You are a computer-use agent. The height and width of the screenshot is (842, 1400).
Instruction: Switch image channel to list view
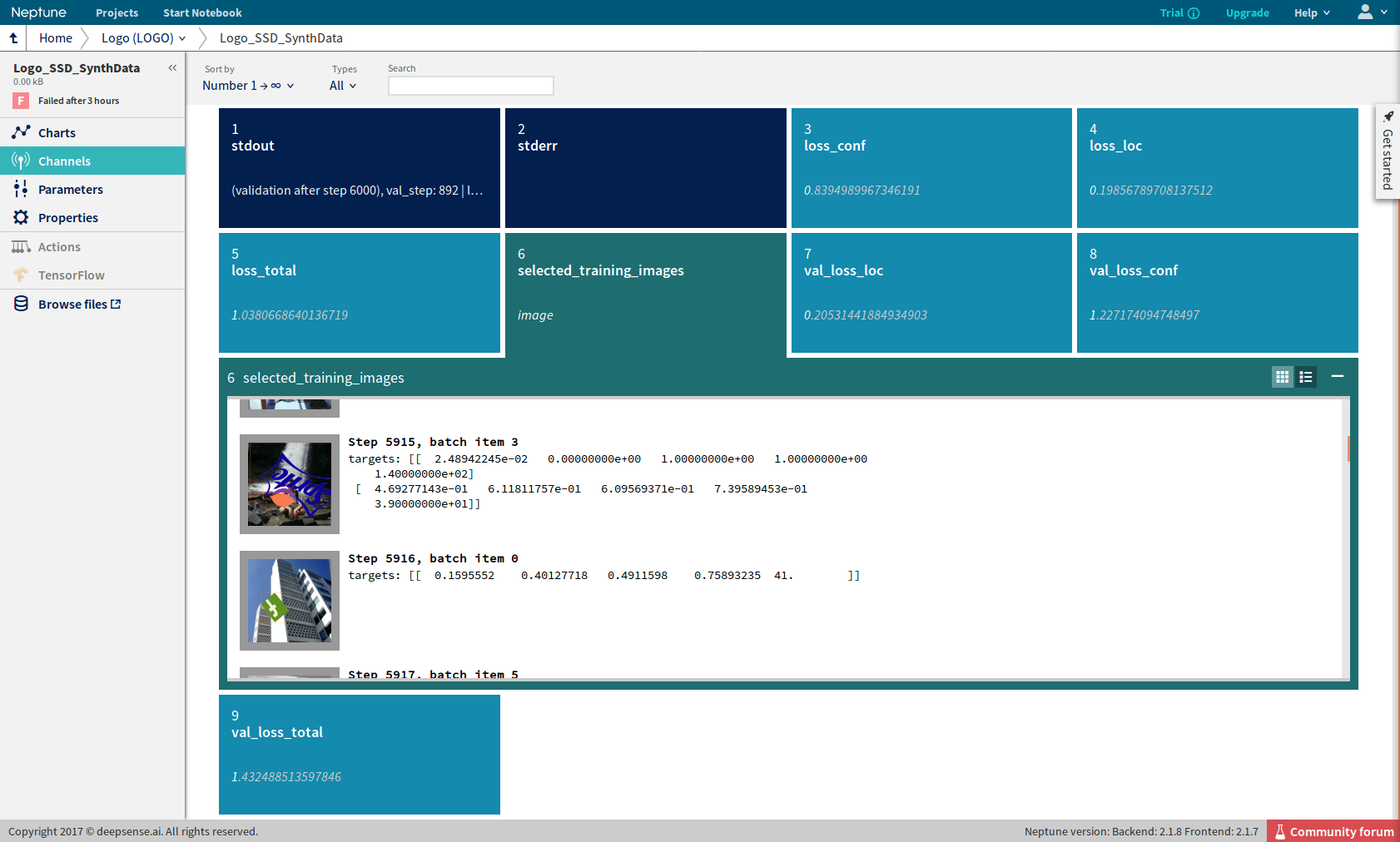pos(1306,377)
